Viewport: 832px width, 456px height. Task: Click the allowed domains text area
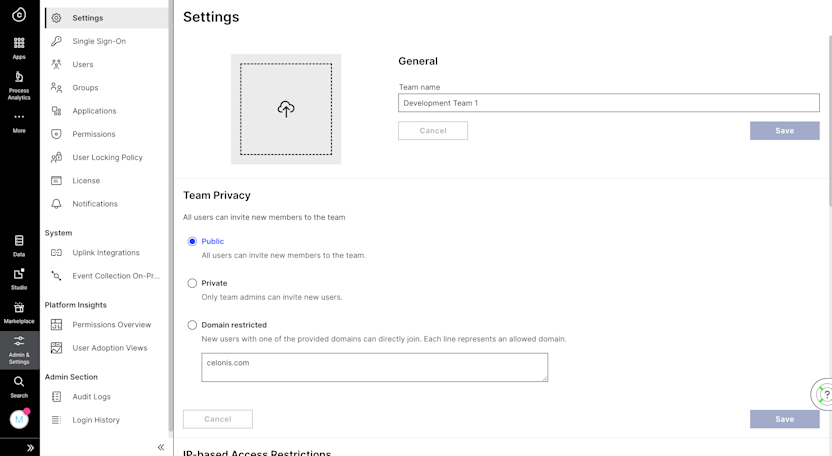[x=375, y=367]
